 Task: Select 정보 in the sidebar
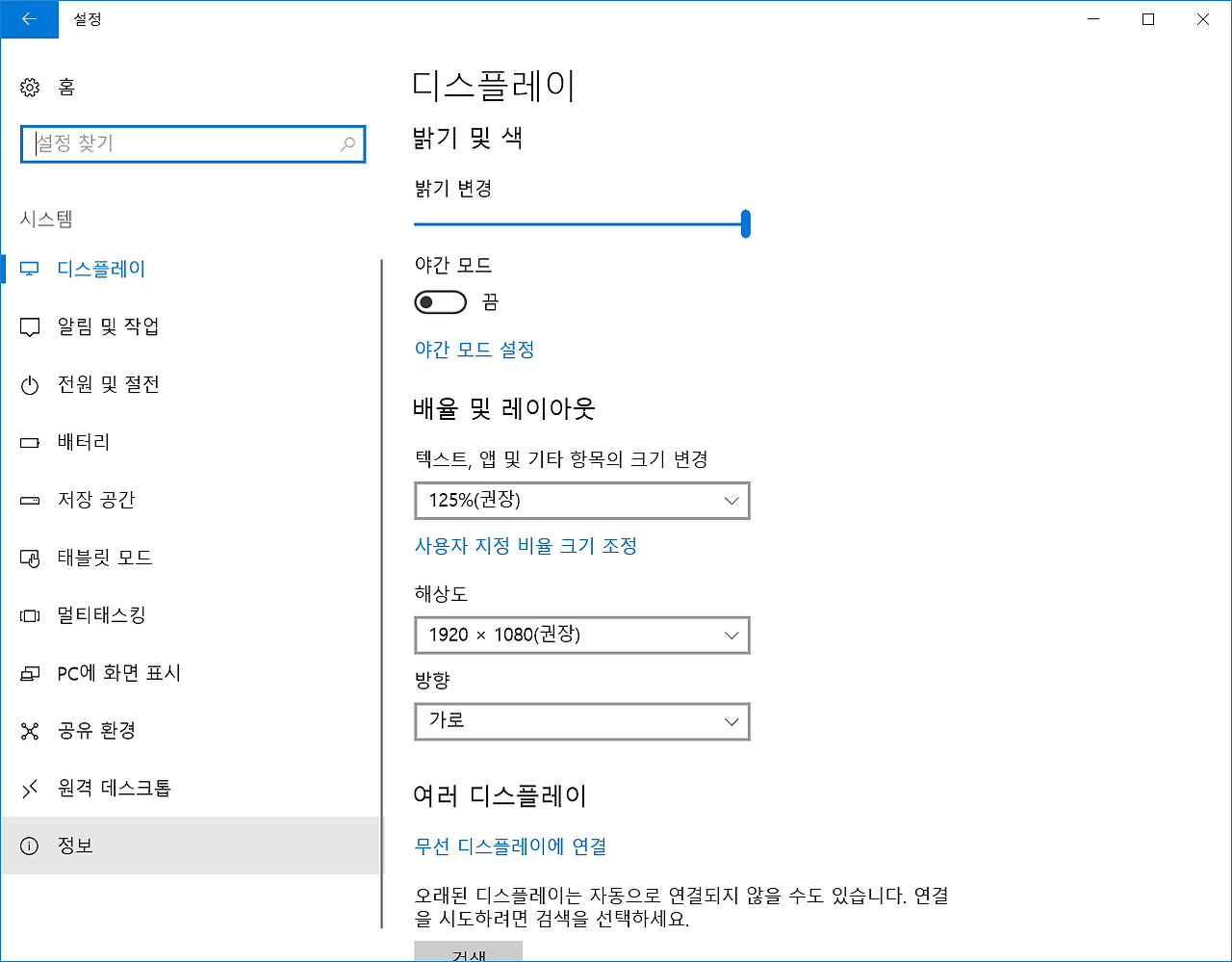click(x=76, y=845)
